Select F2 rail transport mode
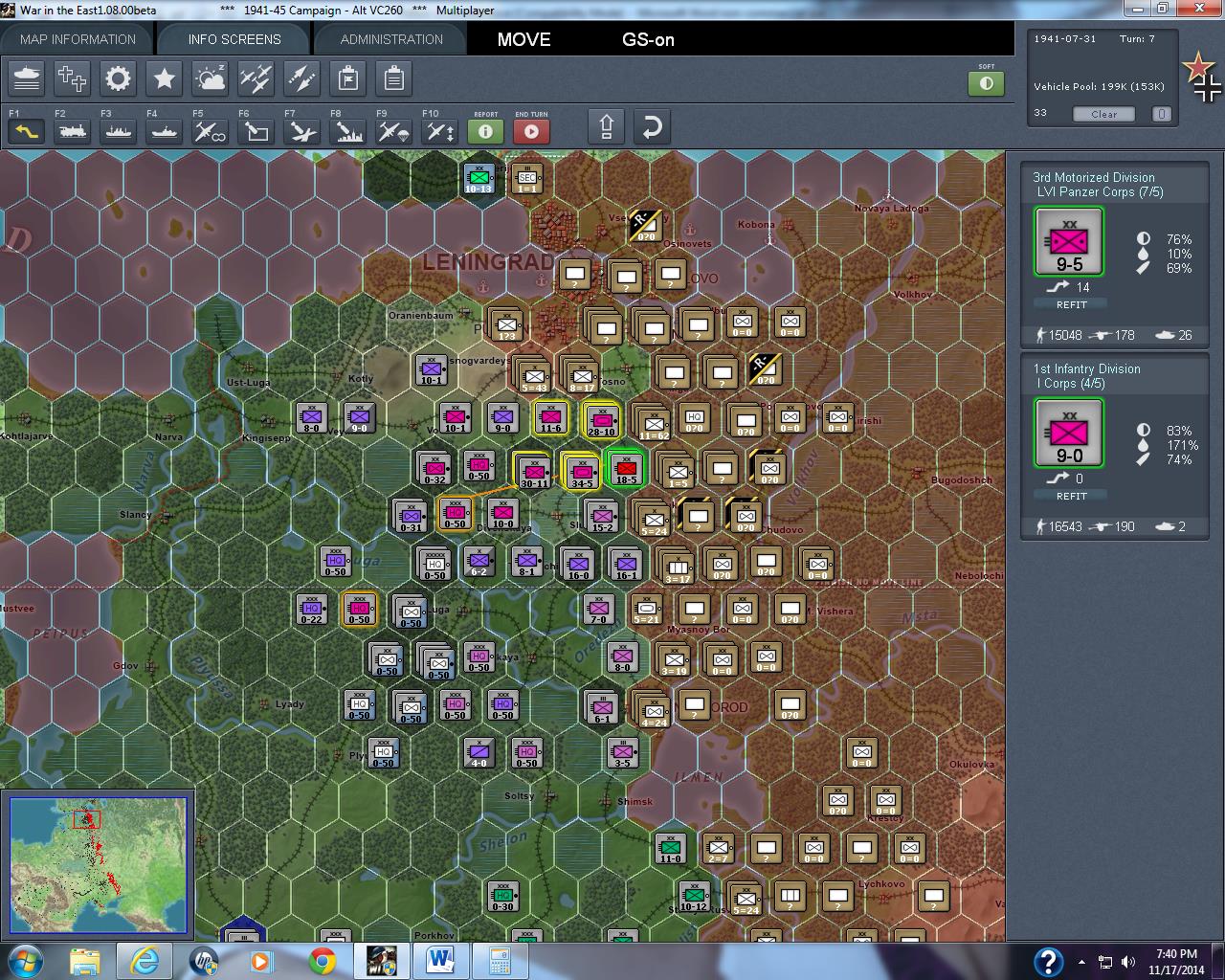Viewport: 1225px width, 980px height. coord(73,131)
